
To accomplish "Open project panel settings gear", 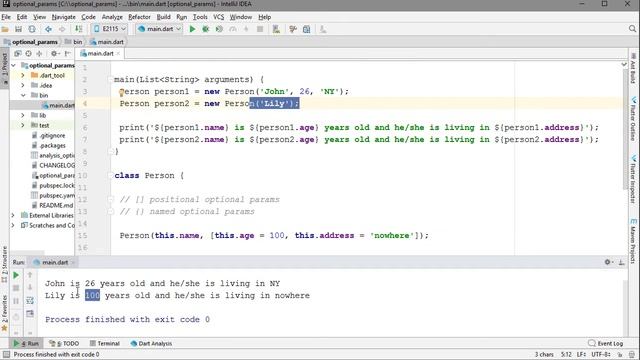I will pos(54,53).
